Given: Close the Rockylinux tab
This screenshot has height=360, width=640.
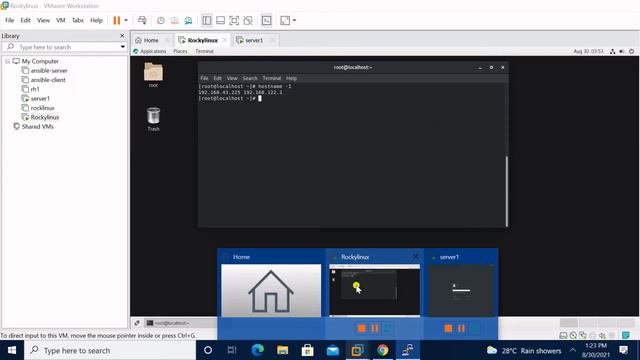Looking at the screenshot, I should (x=225, y=40).
